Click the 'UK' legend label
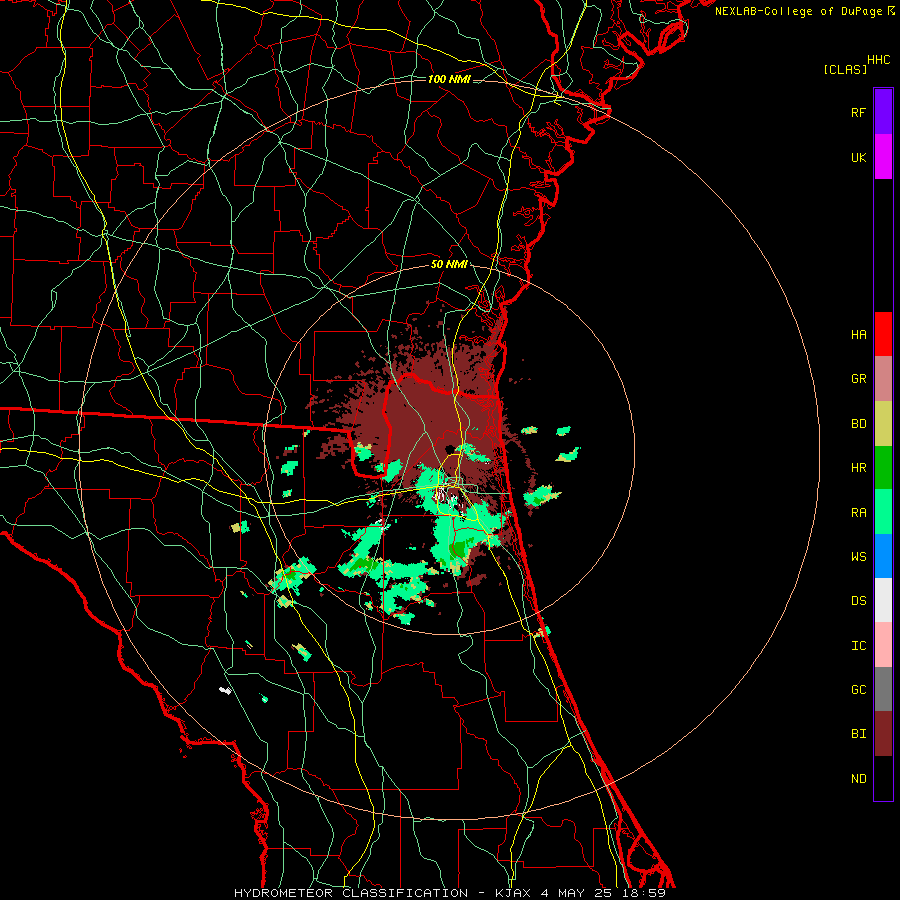The image size is (900, 900). (x=859, y=157)
